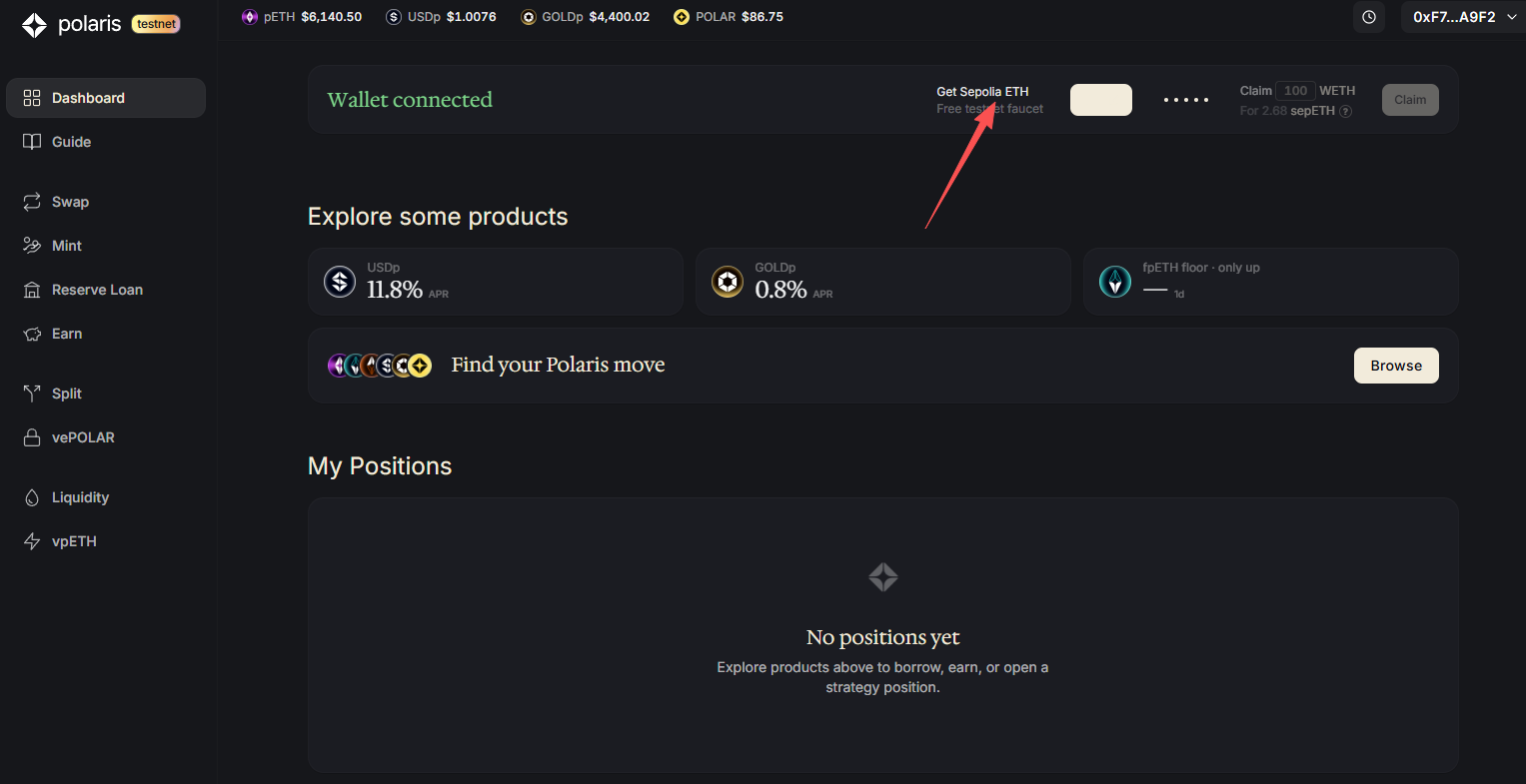Click the pETH token icon in the ticker
The image size is (1526, 784).
pos(250,17)
